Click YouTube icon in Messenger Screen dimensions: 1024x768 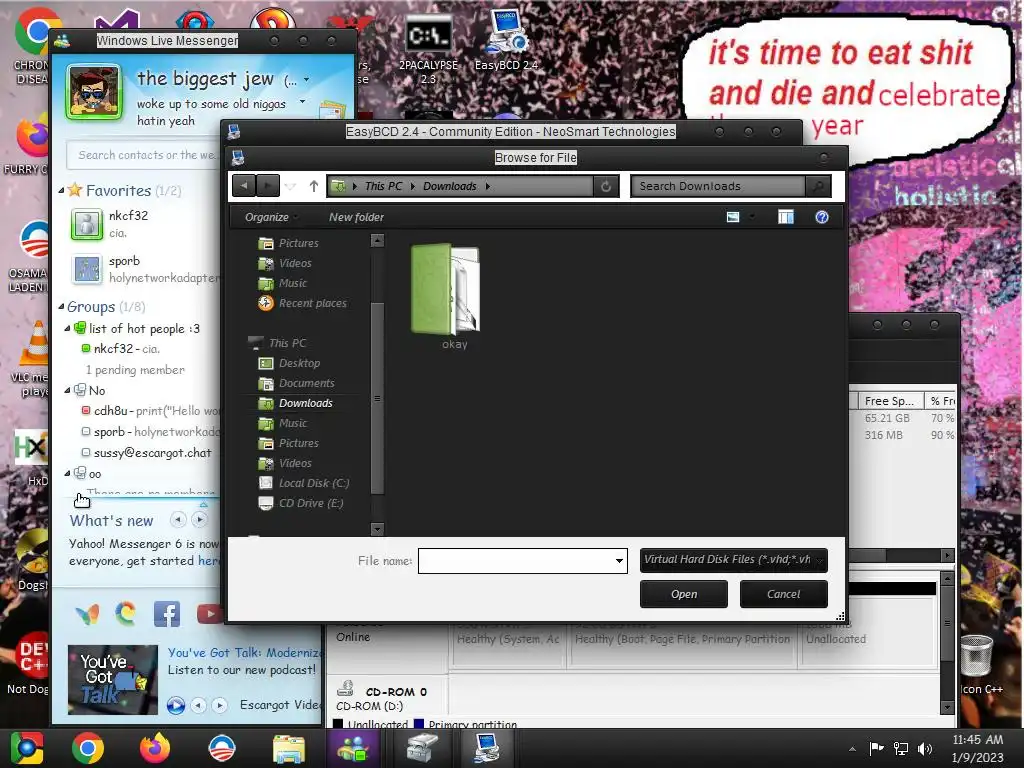(209, 614)
